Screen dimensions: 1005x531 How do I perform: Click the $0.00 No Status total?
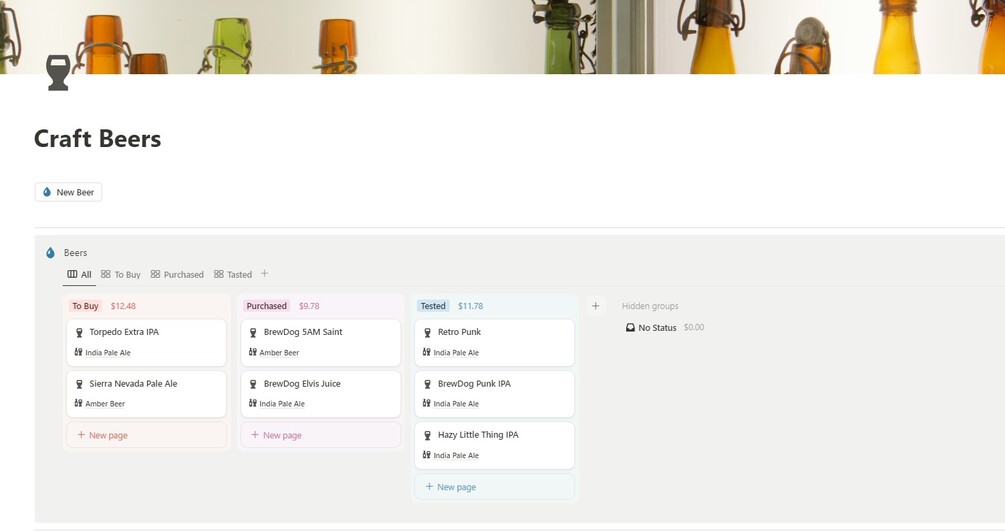pos(694,327)
